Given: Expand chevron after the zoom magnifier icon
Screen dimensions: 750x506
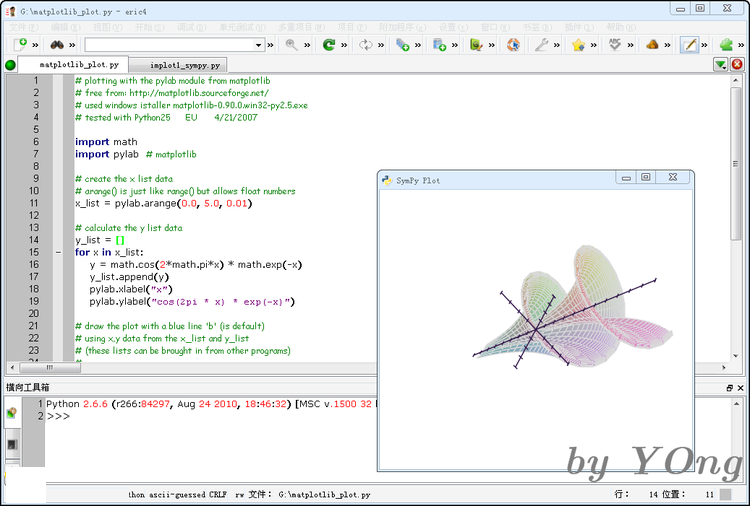Looking at the screenshot, I should 307,45.
